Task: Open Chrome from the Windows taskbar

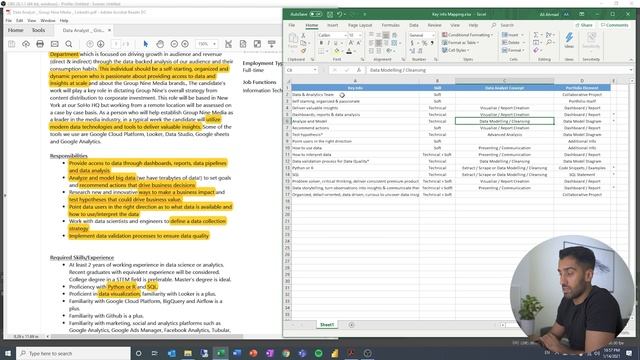Action: [286, 353]
